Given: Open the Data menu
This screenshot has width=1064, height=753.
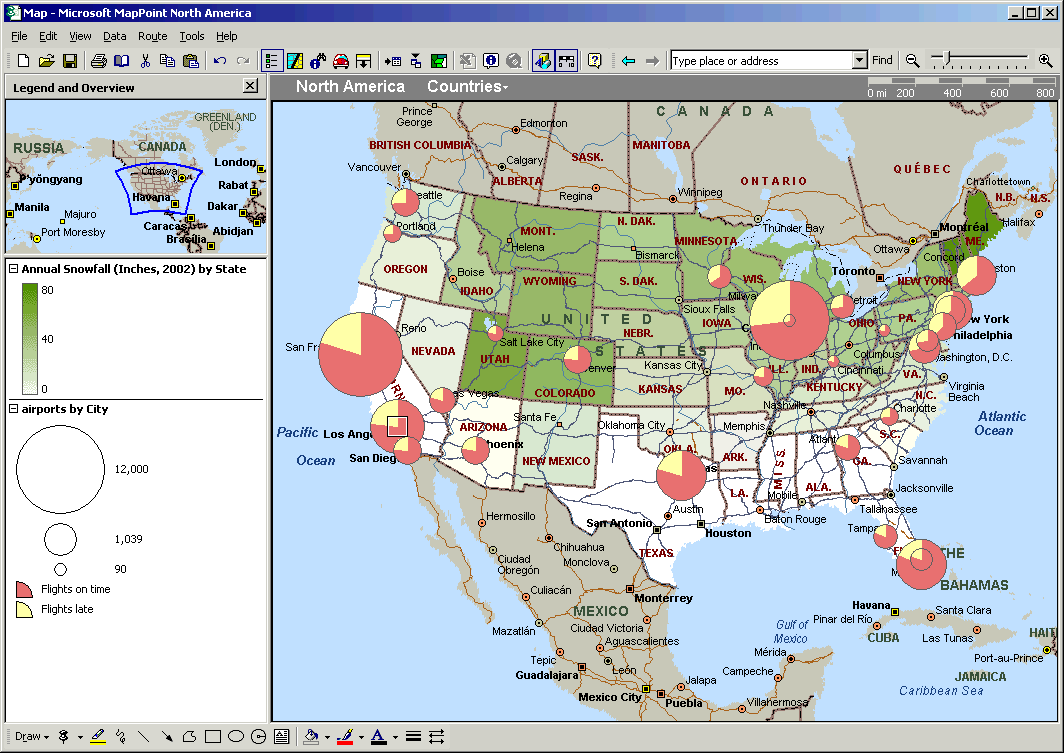Looking at the screenshot, I should (115, 36).
